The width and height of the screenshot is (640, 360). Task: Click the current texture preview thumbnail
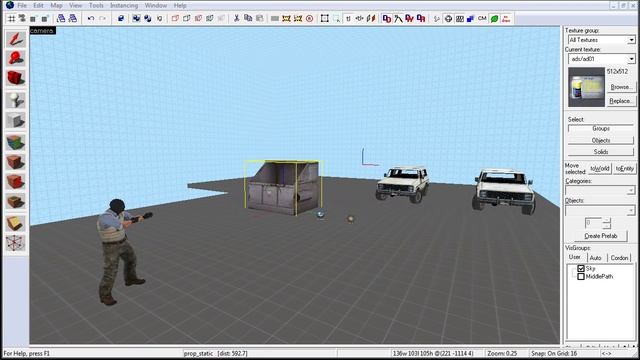(x=586, y=87)
